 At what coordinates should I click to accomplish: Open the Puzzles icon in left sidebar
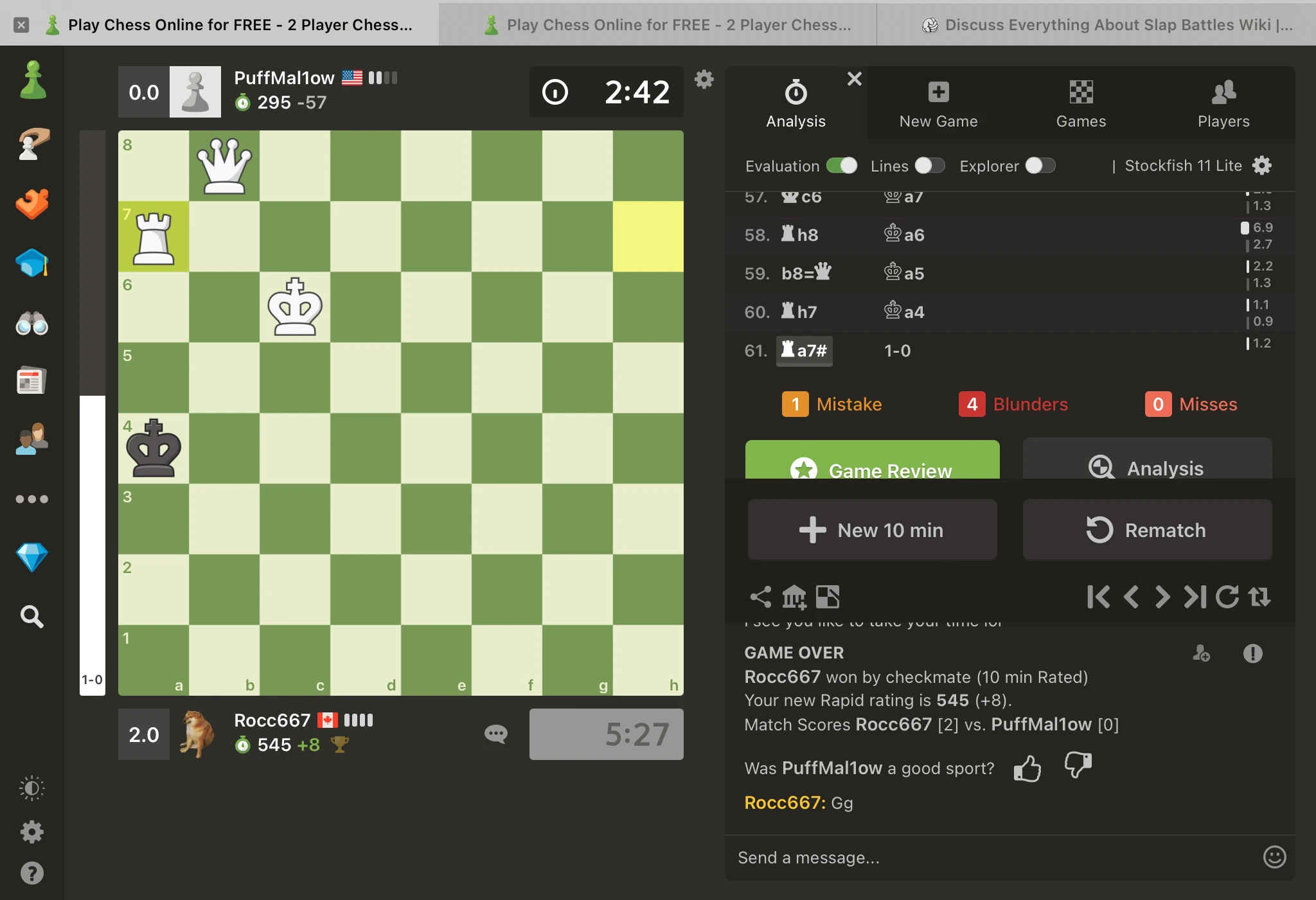pos(32,204)
